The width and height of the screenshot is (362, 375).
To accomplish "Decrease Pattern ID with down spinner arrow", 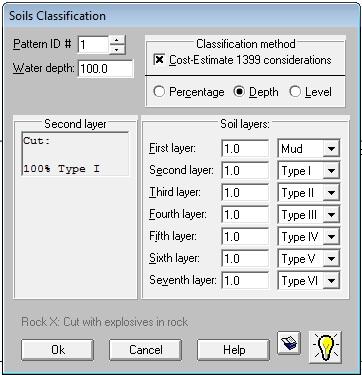I will point(117,50).
